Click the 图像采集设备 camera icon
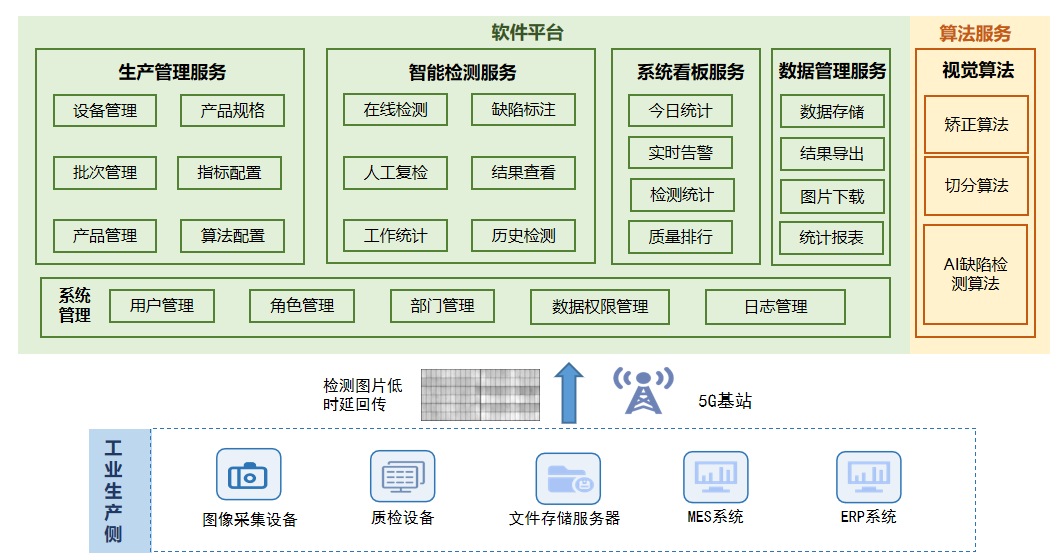 (x=248, y=475)
